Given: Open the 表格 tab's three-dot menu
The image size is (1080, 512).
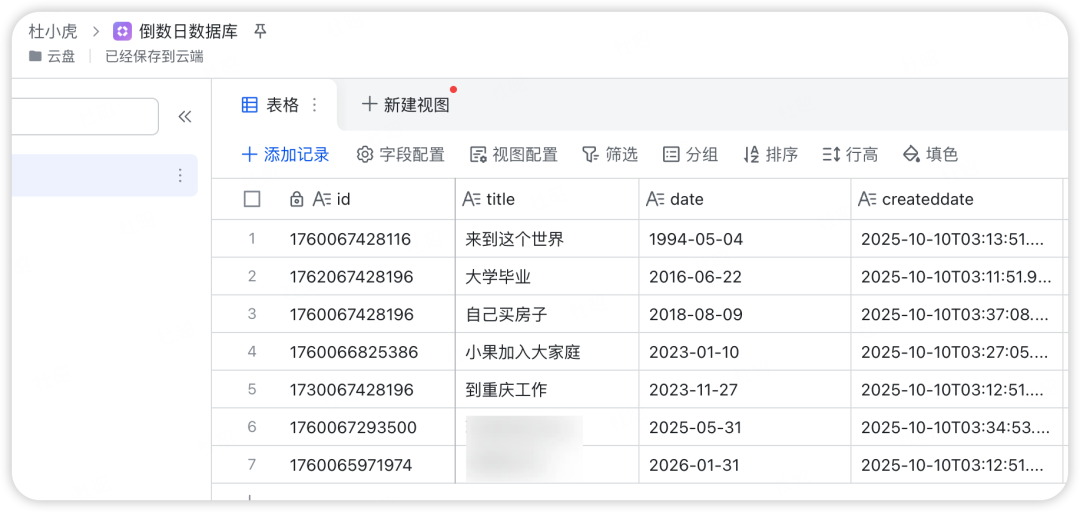Looking at the screenshot, I should pos(315,105).
